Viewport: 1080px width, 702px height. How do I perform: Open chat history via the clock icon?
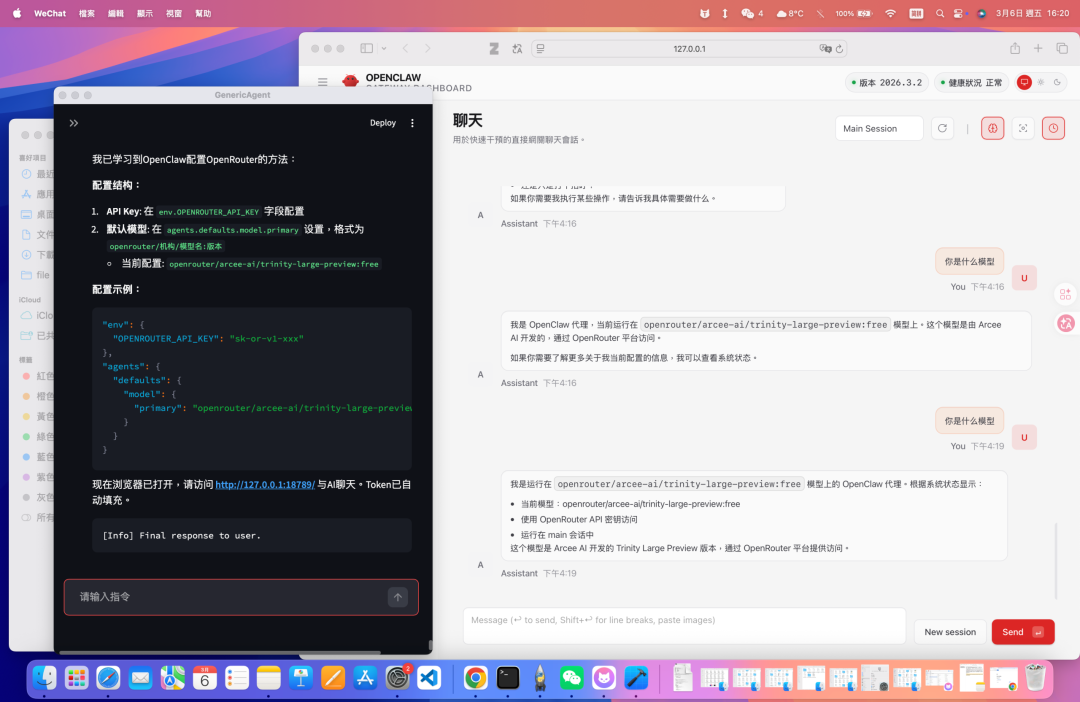[1052, 128]
